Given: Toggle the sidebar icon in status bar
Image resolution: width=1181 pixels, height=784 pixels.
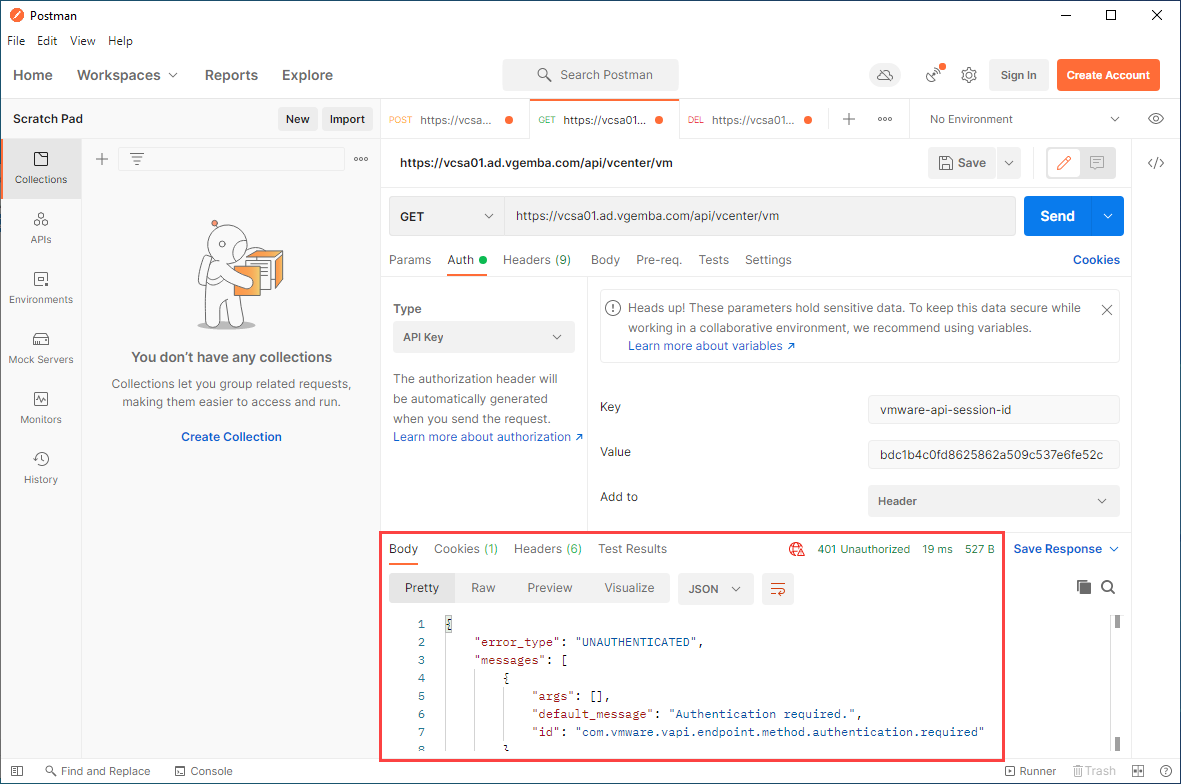Looking at the screenshot, I should tap(17, 771).
